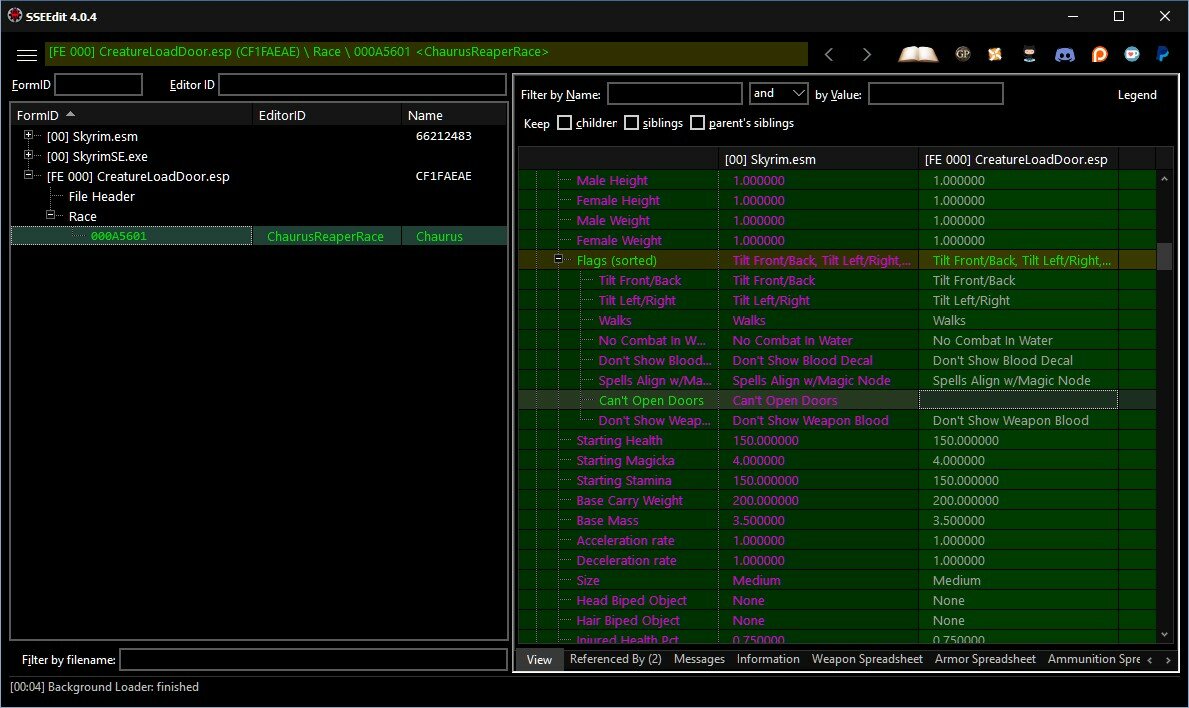The height and width of the screenshot is (708, 1189).
Task: Enable Keep parent's siblings checkbox
Action: pyautogui.click(x=698, y=123)
